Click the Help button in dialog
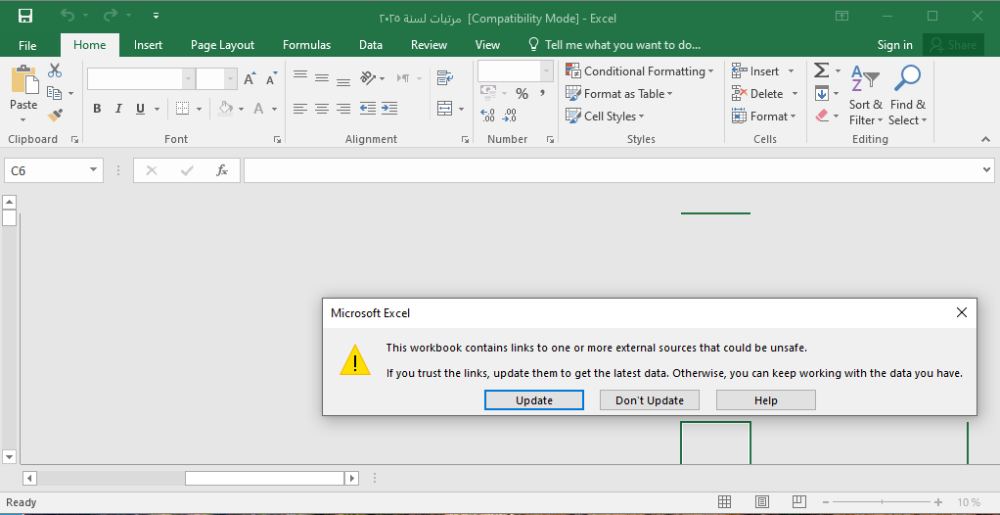 point(765,400)
